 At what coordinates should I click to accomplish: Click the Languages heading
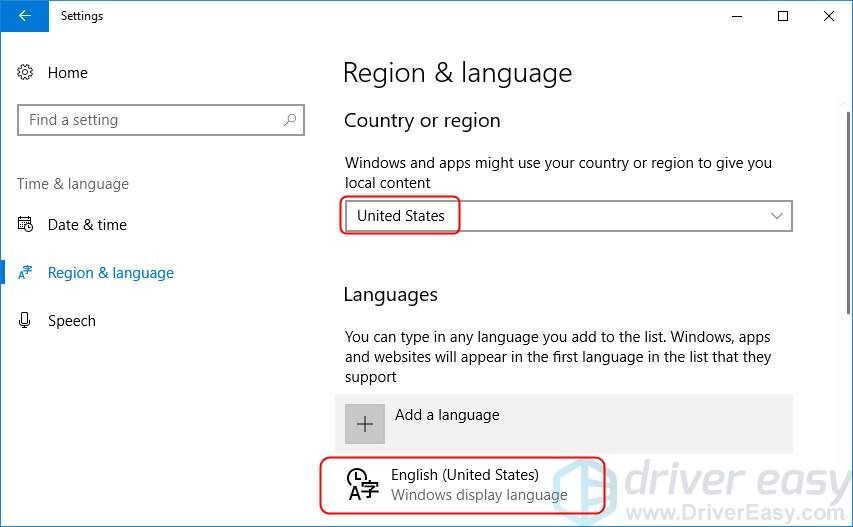coord(391,295)
